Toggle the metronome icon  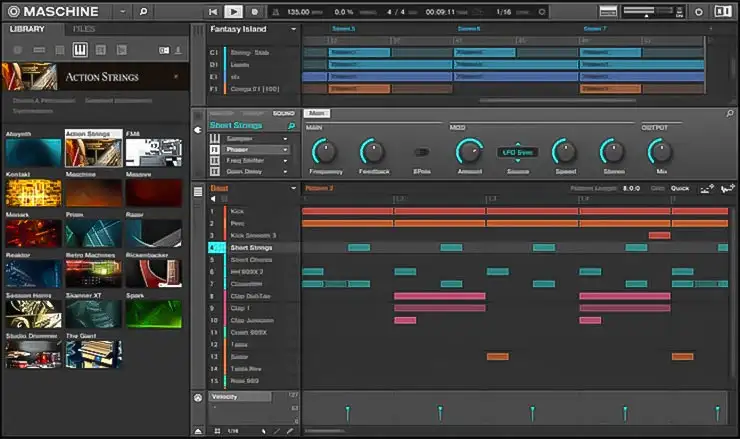tap(276, 12)
